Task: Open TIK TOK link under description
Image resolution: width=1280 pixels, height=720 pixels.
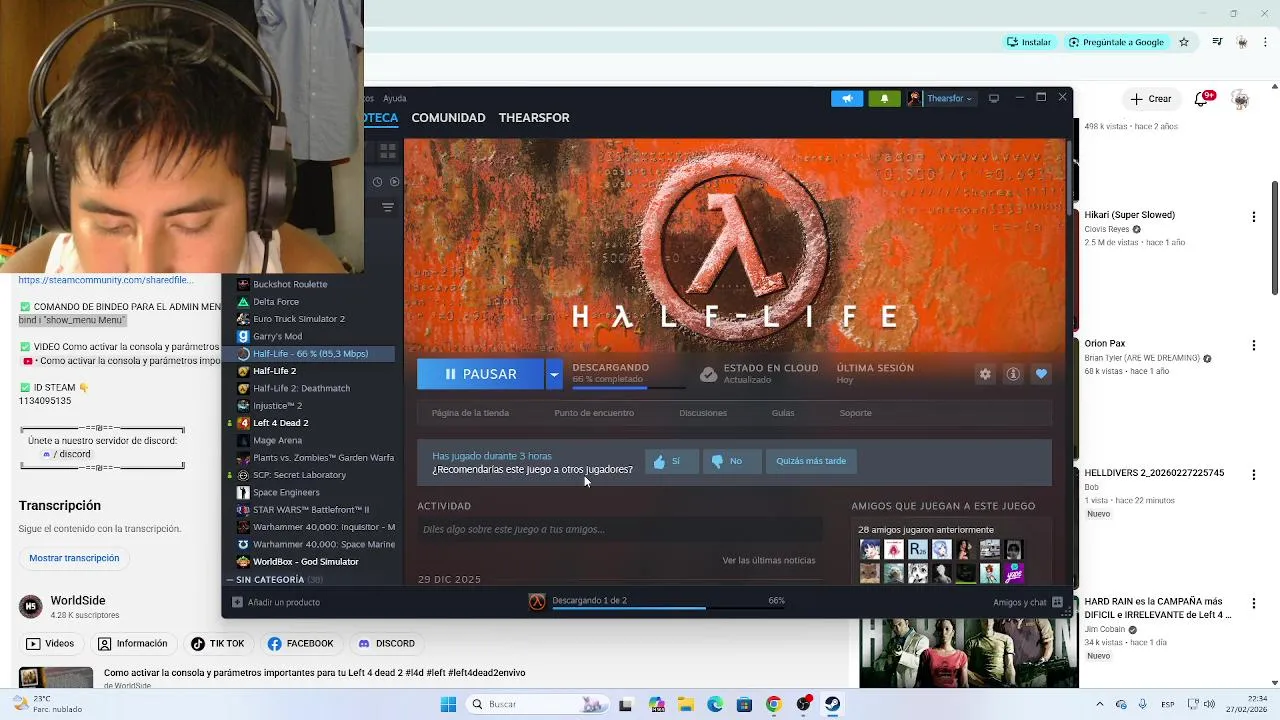Action: click(x=218, y=644)
